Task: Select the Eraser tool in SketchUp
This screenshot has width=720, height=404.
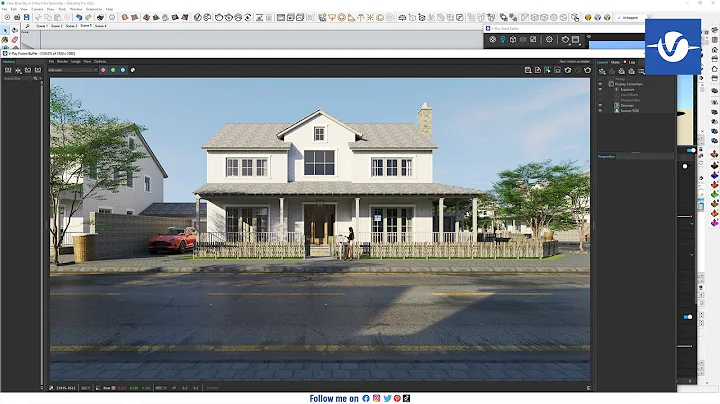Action: pyautogui.click(x=15, y=40)
